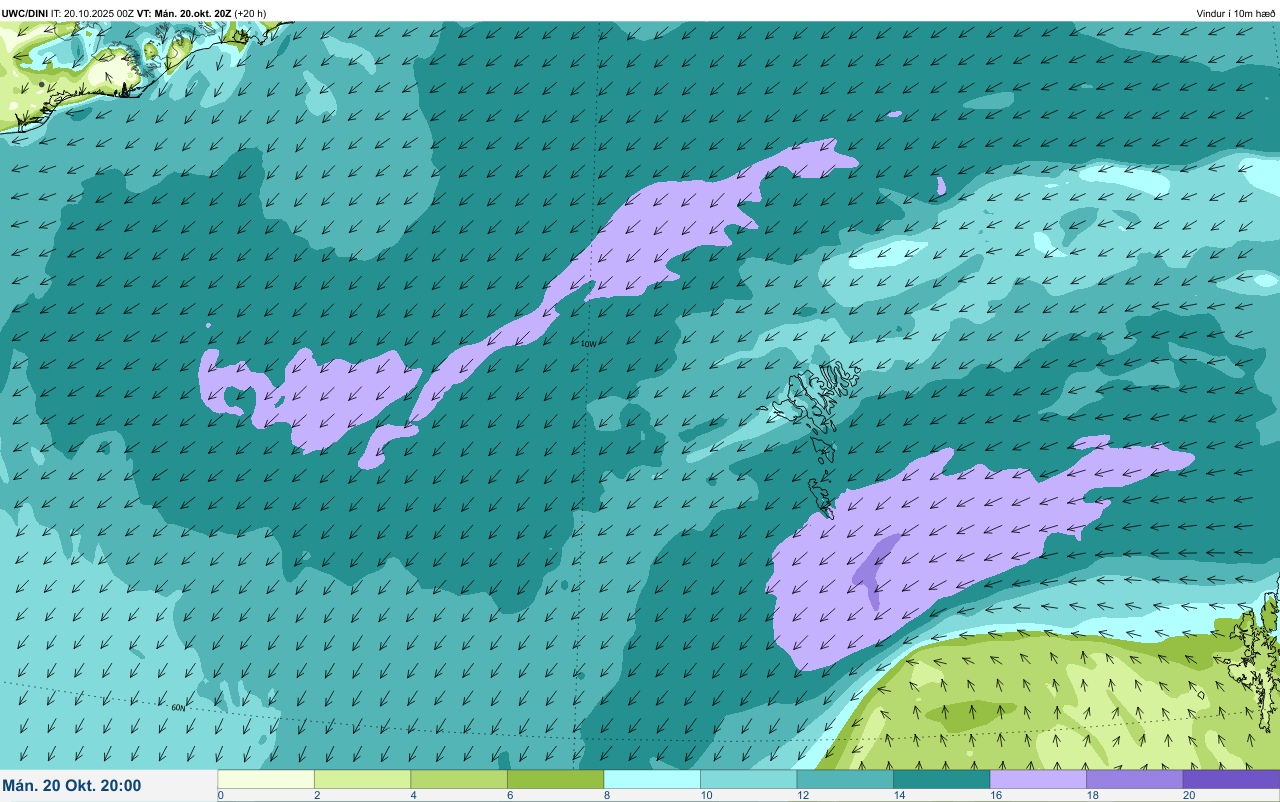Click the '(+20 h)' forecast offset text

pyautogui.click(x=250, y=13)
